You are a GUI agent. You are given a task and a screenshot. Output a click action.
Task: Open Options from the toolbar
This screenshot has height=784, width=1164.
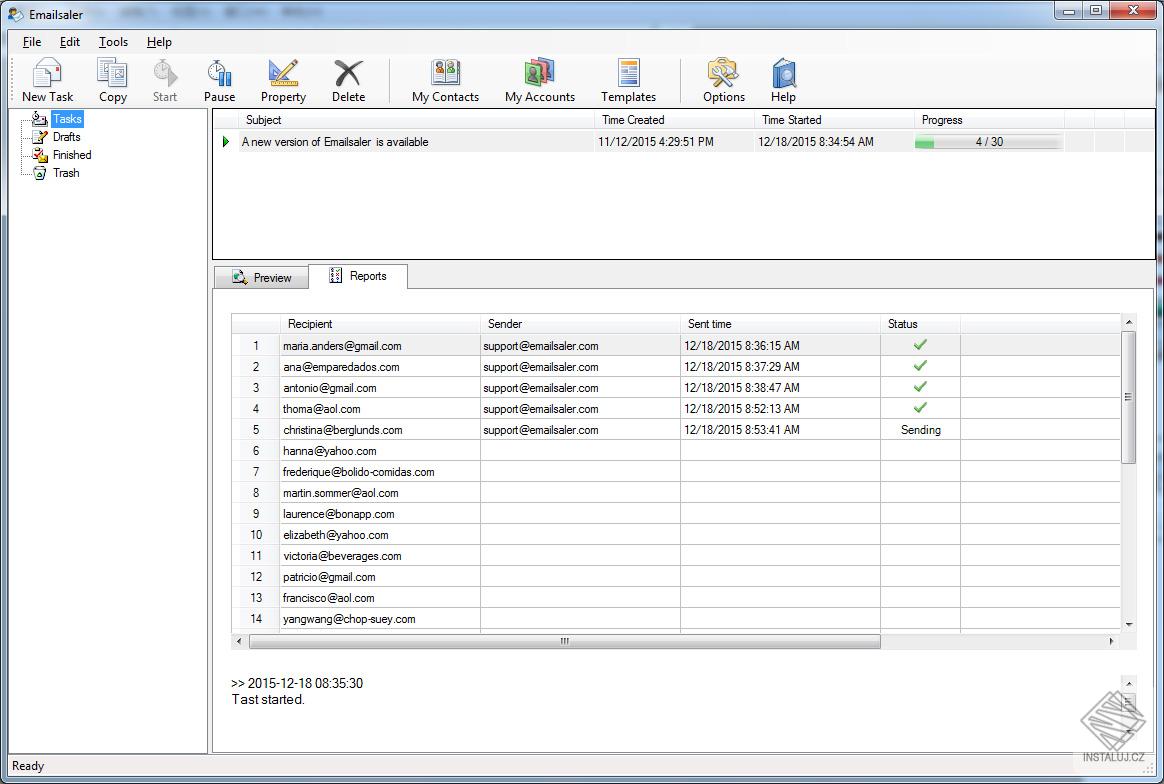724,80
